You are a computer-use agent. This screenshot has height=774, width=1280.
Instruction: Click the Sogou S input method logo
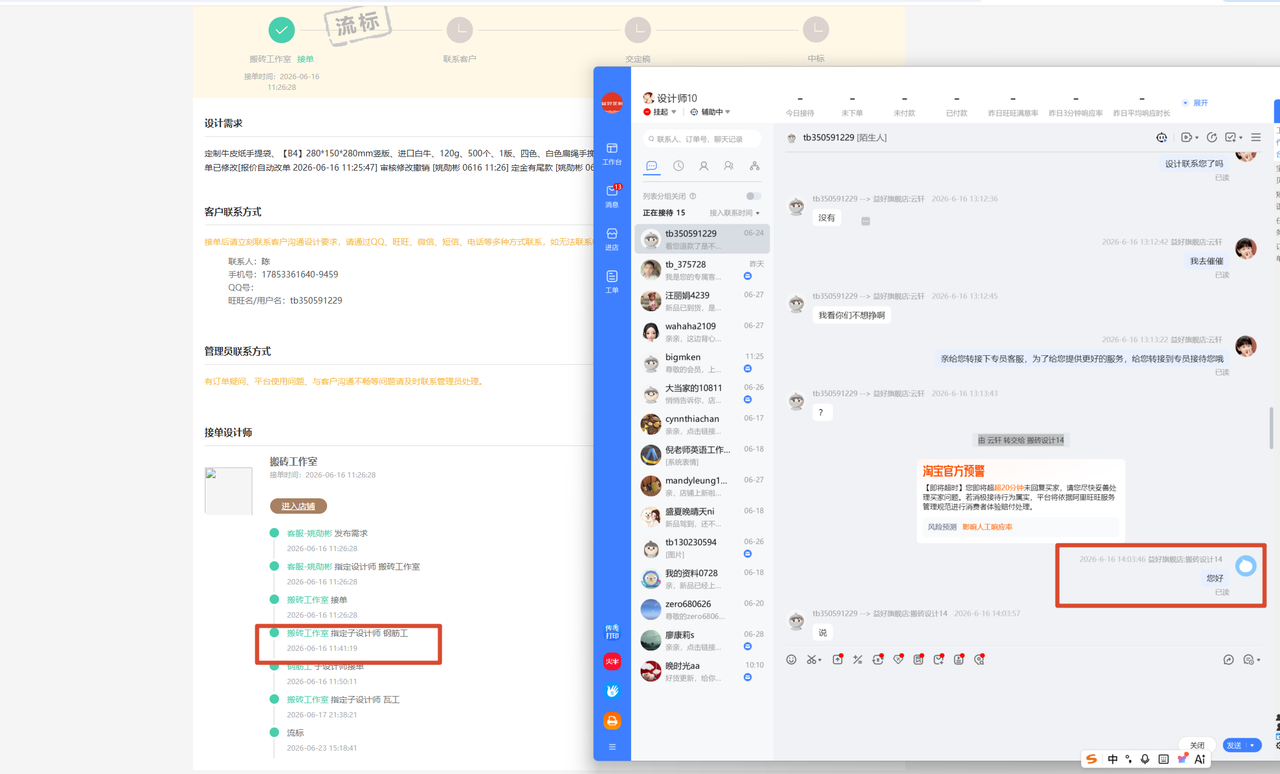click(x=1092, y=760)
